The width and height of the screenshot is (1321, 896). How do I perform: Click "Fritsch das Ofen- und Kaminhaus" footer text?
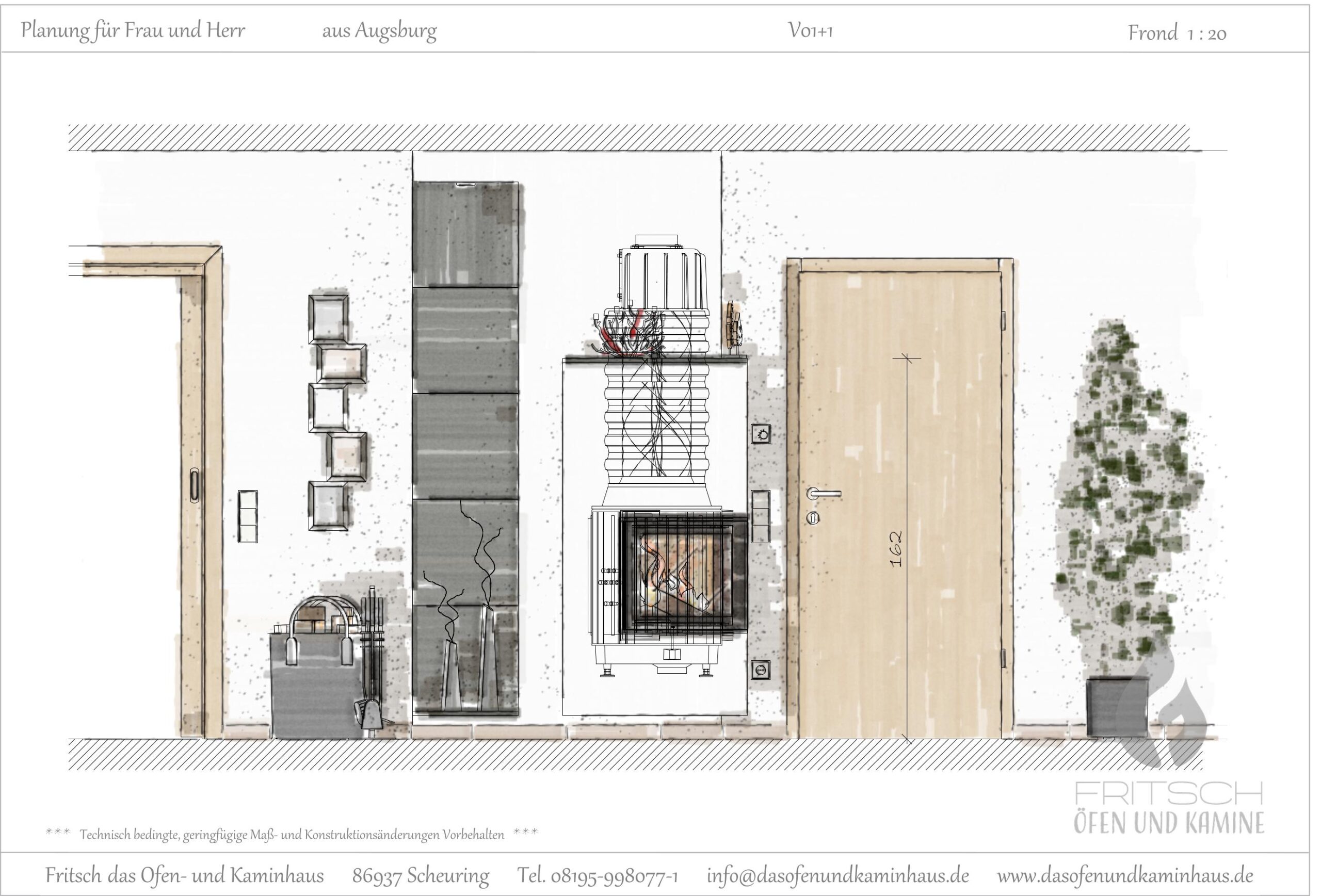point(185,875)
